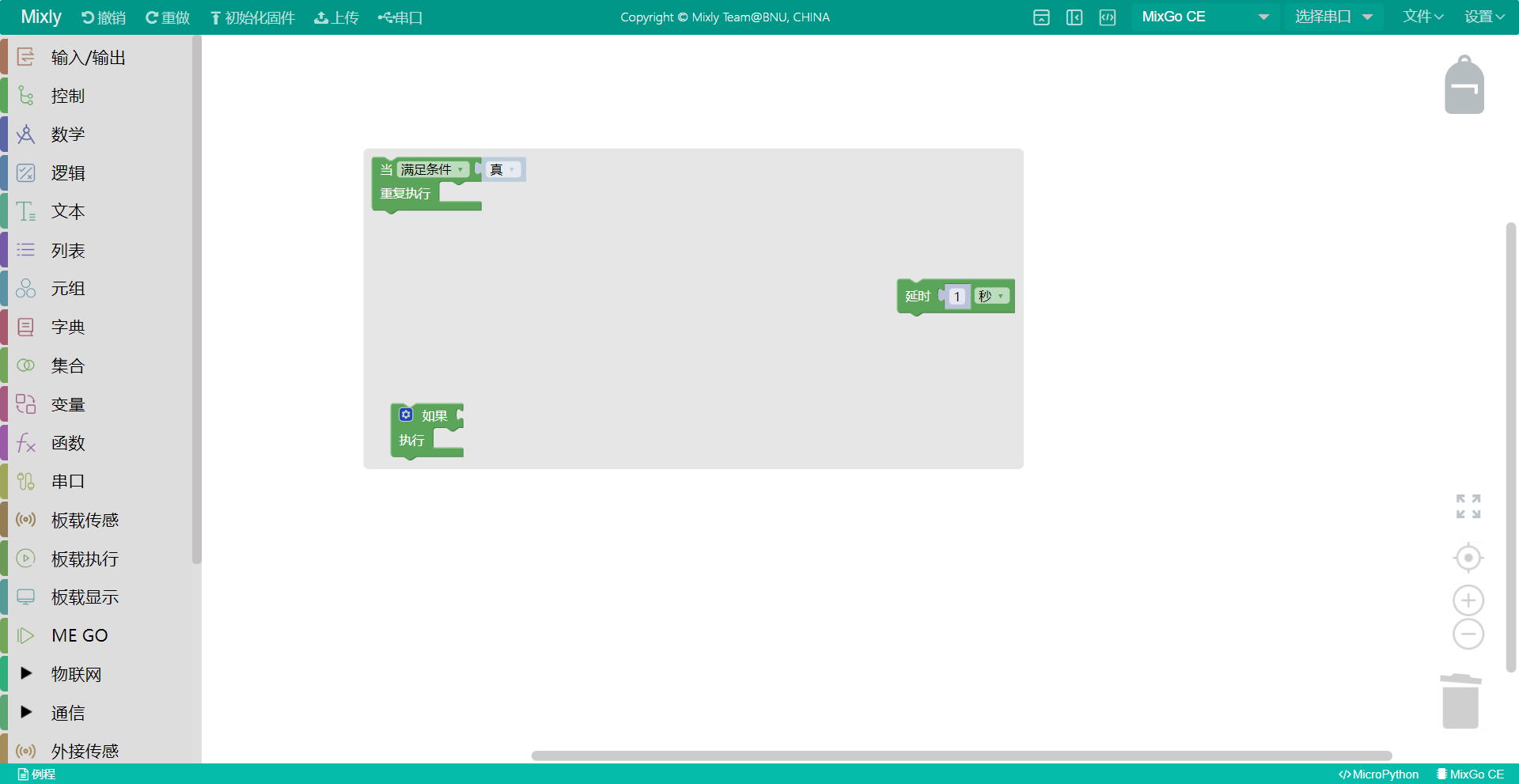Click the 函数 fx icon
The image size is (1519, 784).
click(25, 442)
